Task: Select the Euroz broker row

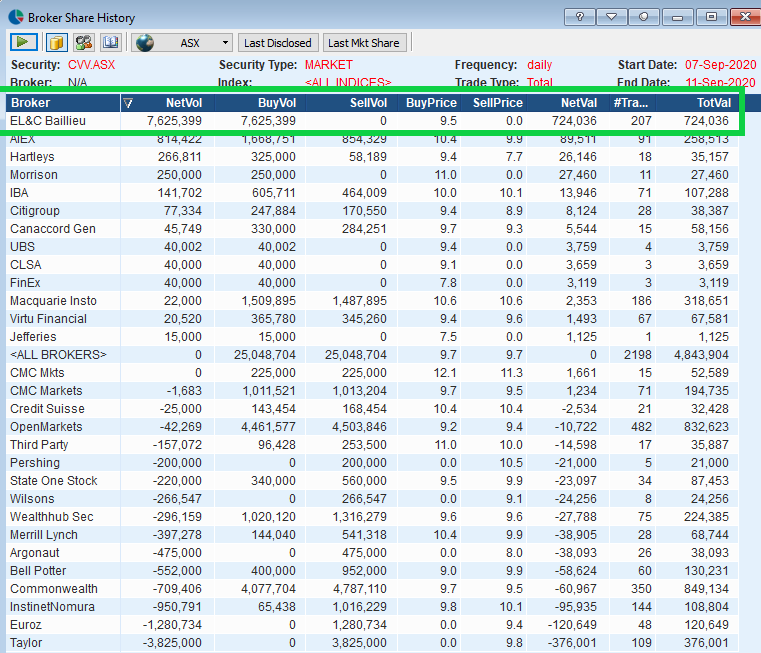Action: 372,624
